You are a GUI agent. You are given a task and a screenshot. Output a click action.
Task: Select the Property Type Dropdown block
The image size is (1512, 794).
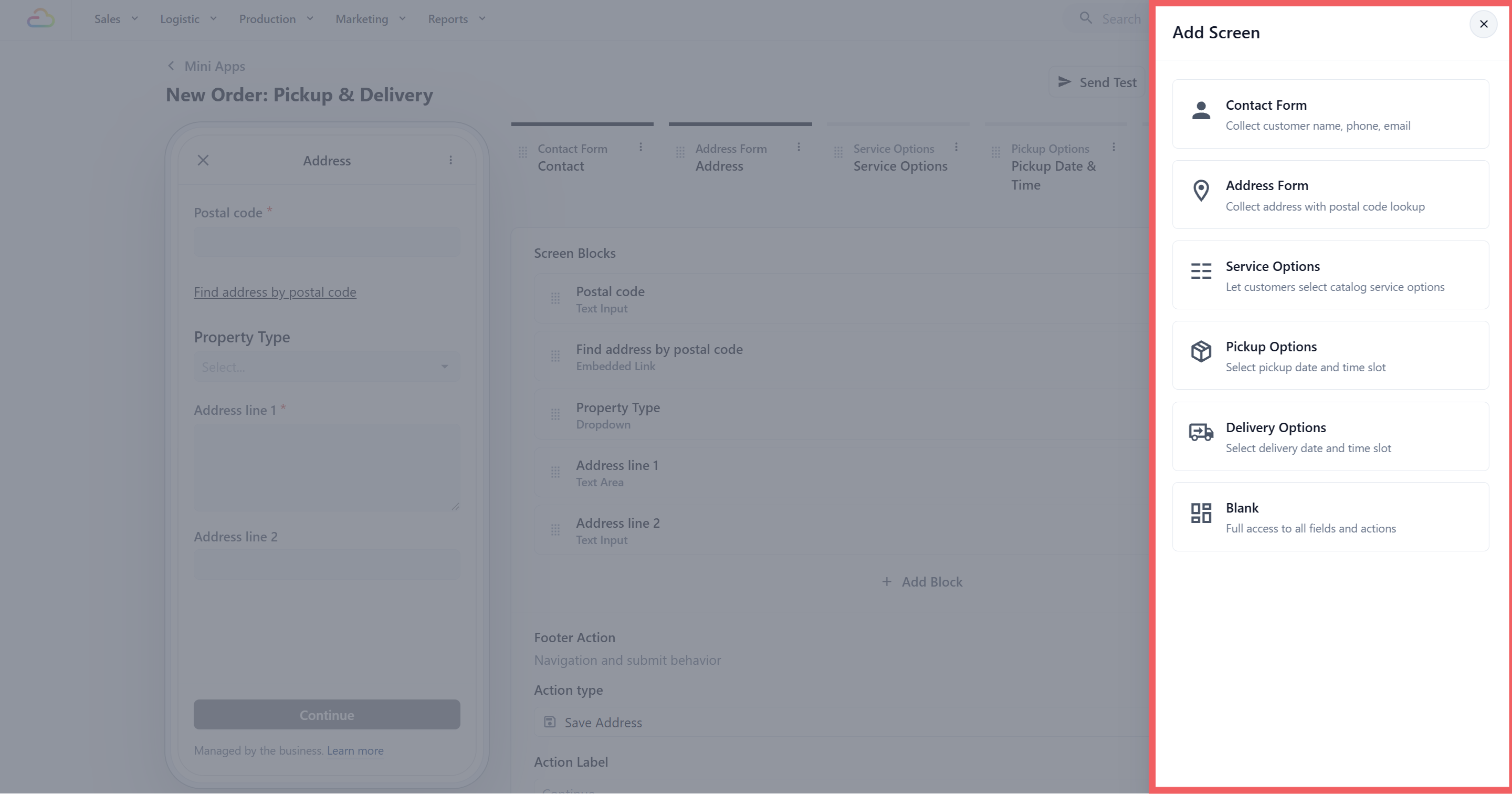coord(841,415)
